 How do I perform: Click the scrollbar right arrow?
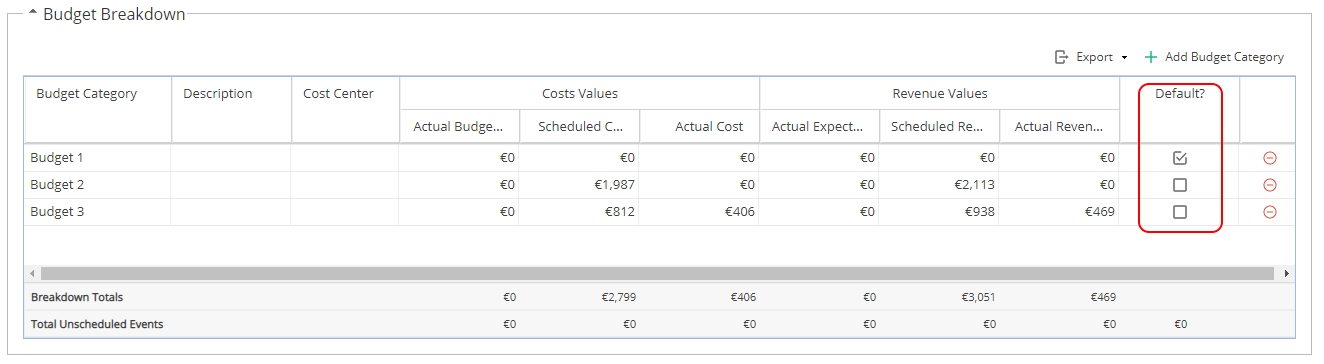[1286, 273]
